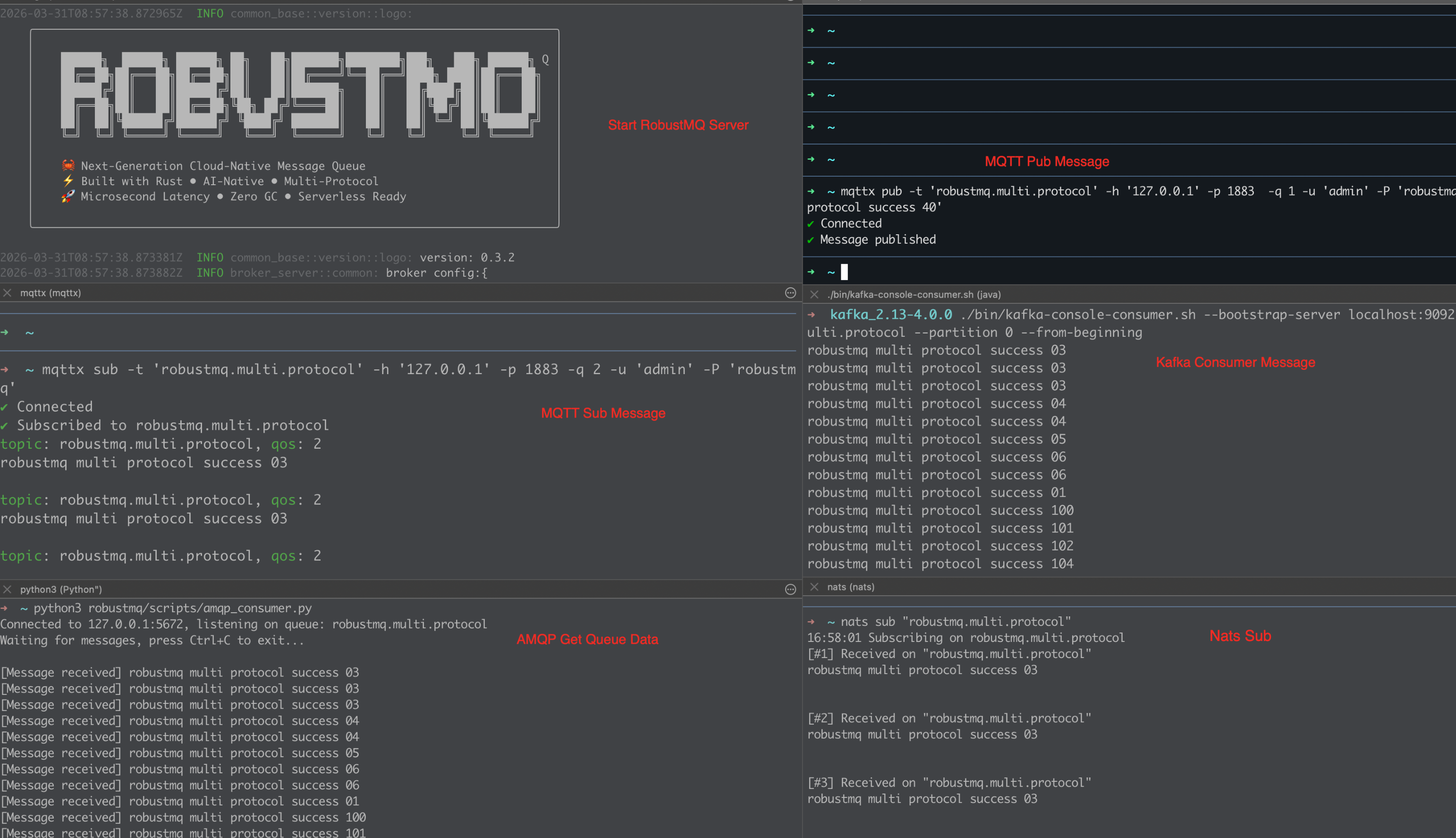Viewport: 1456px width, 838px height.
Task: Click the 'MQTT Pub Message' red label
Action: click(1047, 162)
